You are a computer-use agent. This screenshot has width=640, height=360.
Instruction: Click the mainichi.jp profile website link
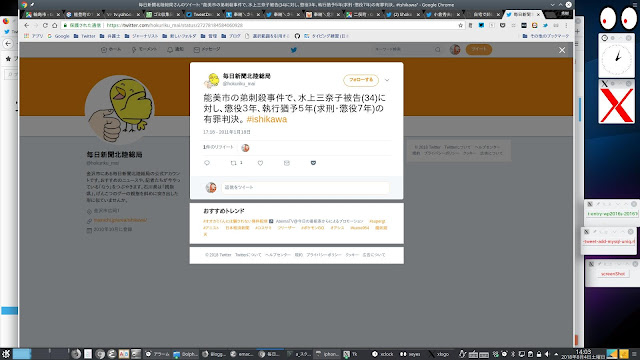click(x=120, y=220)
